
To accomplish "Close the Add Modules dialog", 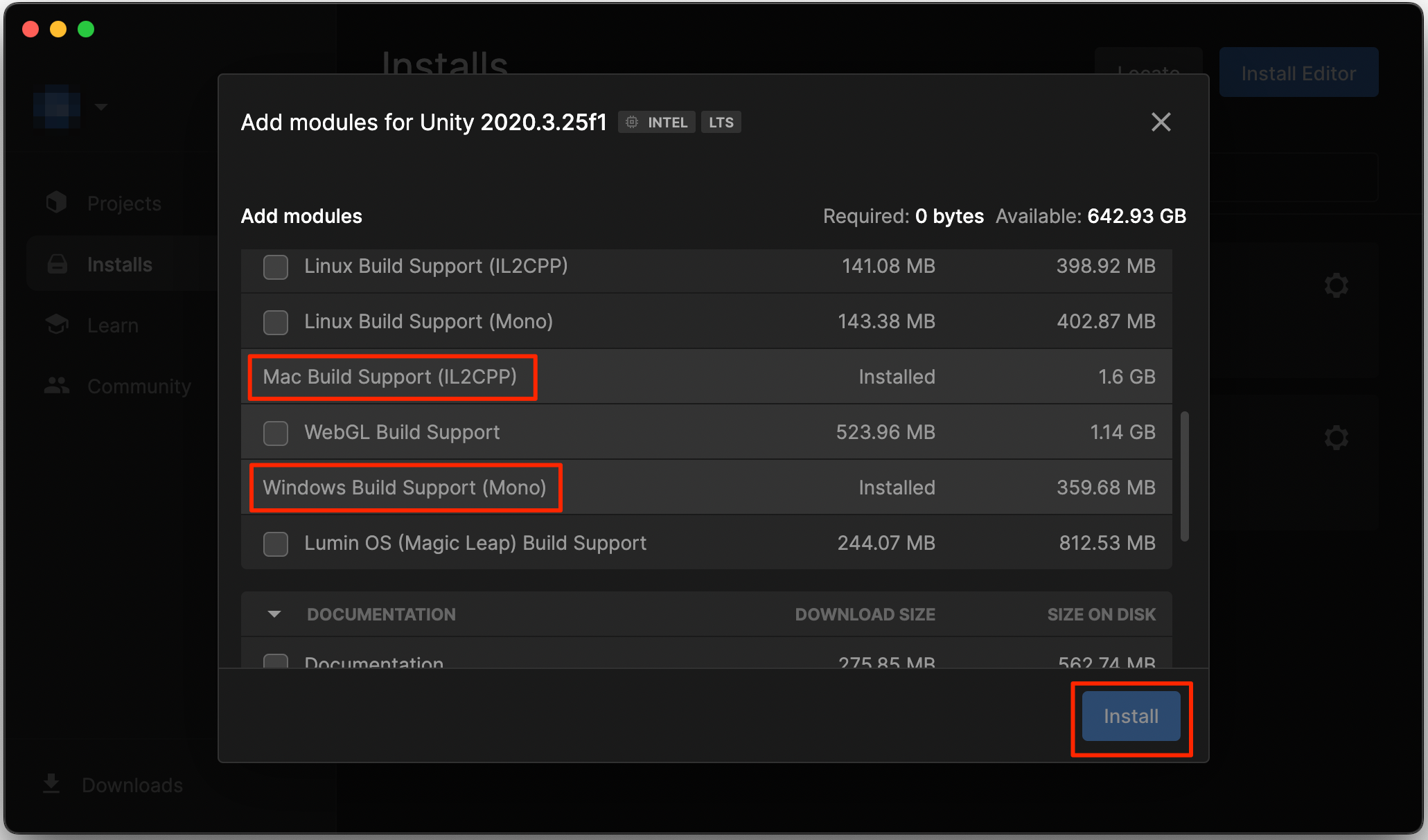I will [x=1162, y=122].
